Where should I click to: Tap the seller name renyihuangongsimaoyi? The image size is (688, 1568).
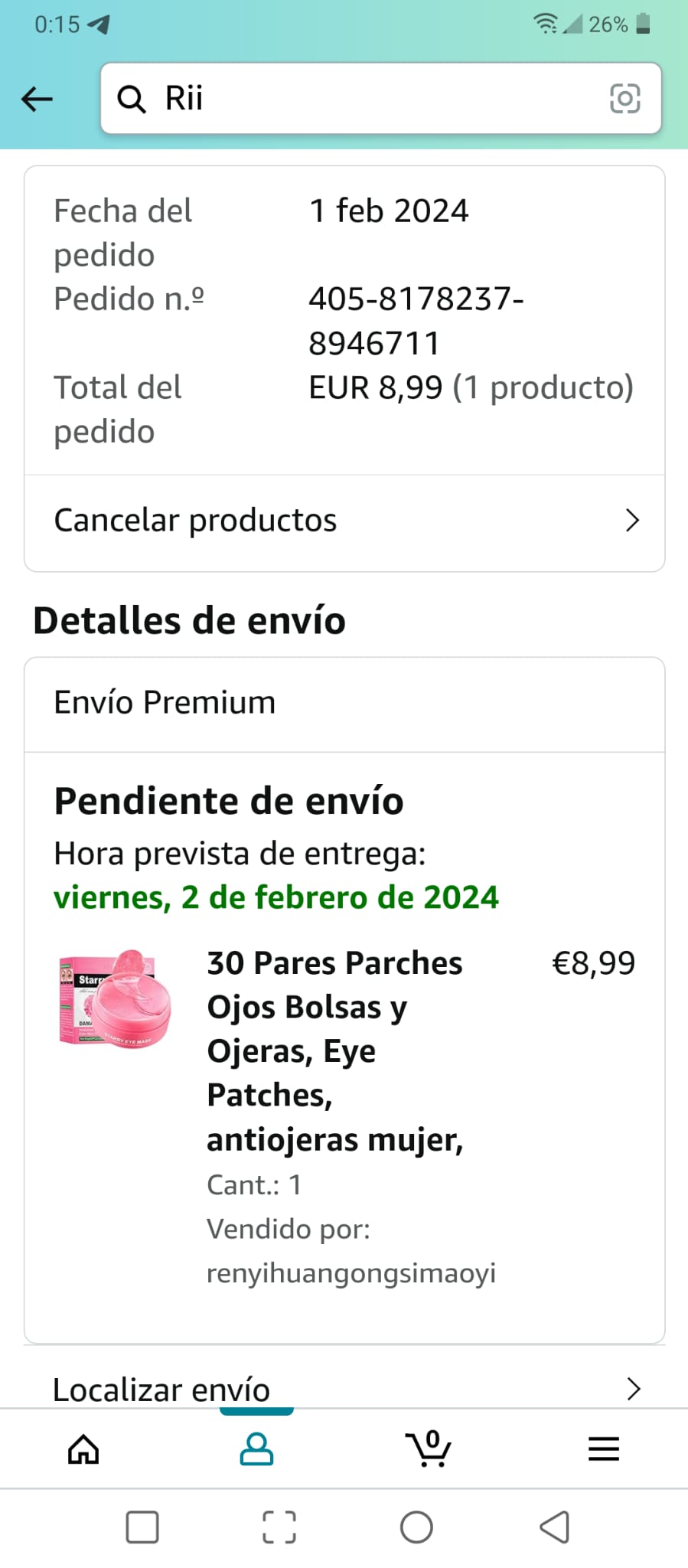(351, 1273)
